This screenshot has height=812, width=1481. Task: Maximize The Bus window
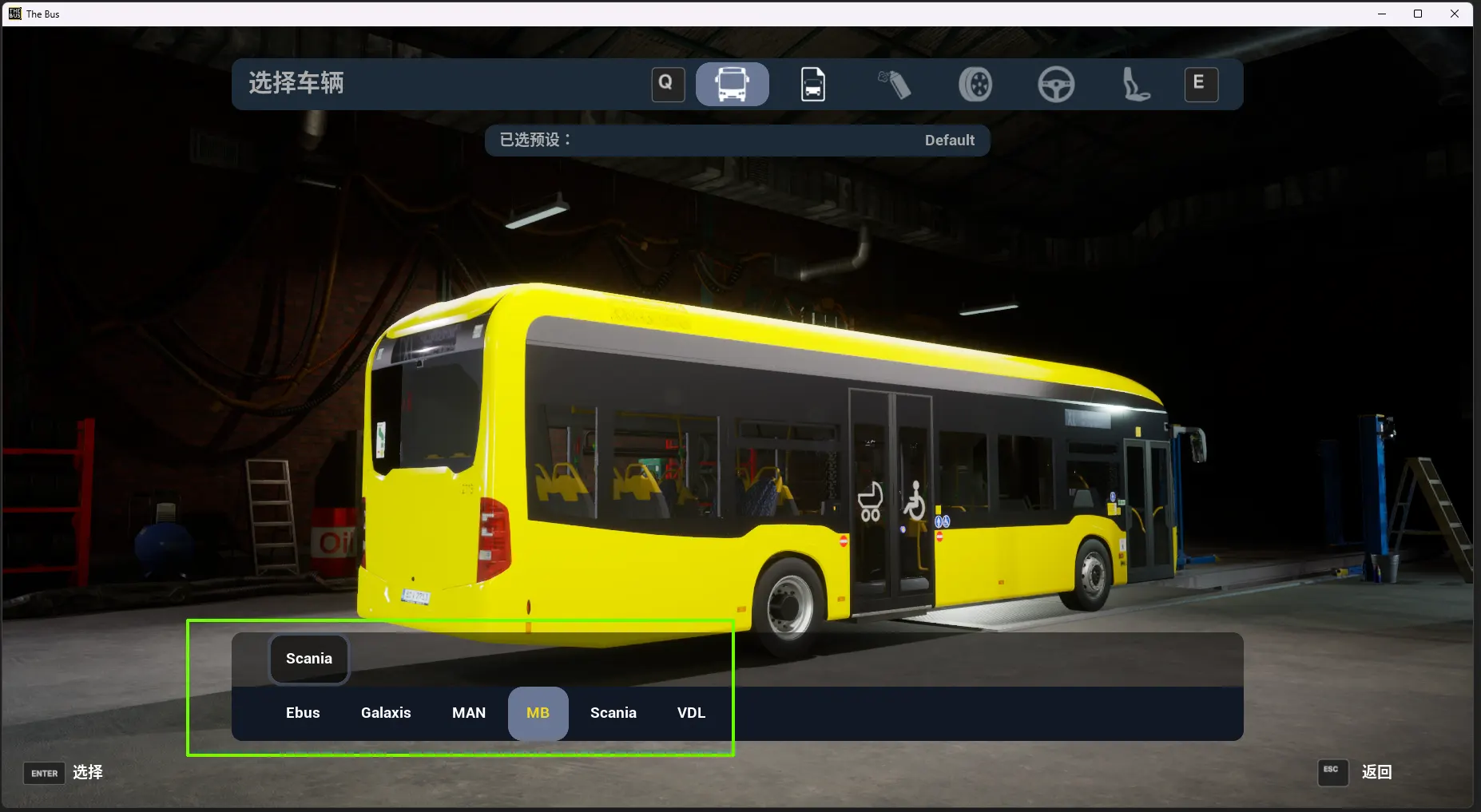(1418, 14)
